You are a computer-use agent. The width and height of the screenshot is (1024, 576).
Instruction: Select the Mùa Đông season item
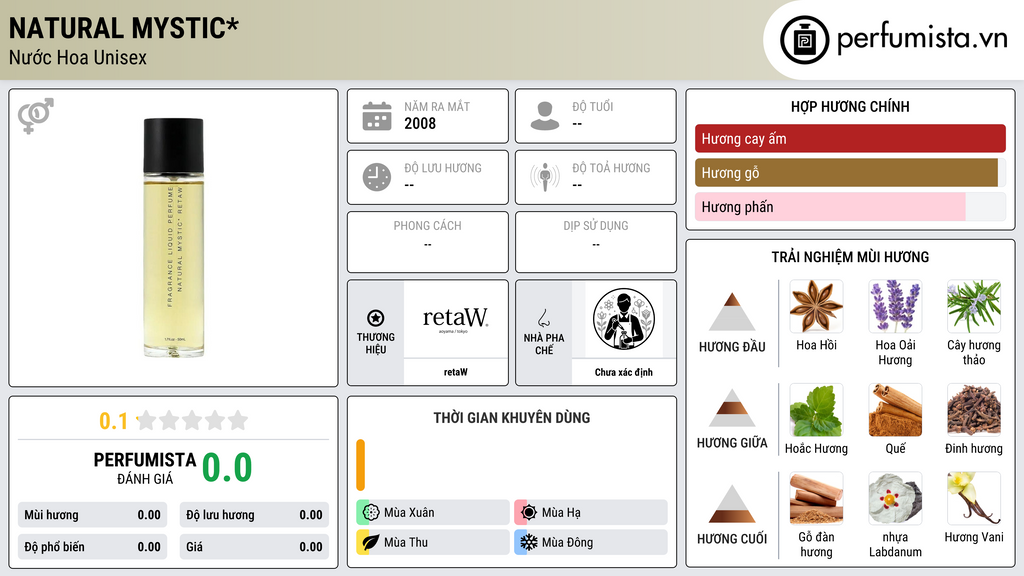591,542
